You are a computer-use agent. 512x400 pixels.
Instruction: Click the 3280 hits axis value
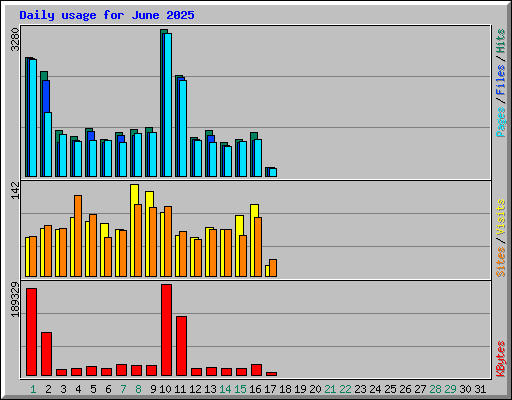point(15,40)
